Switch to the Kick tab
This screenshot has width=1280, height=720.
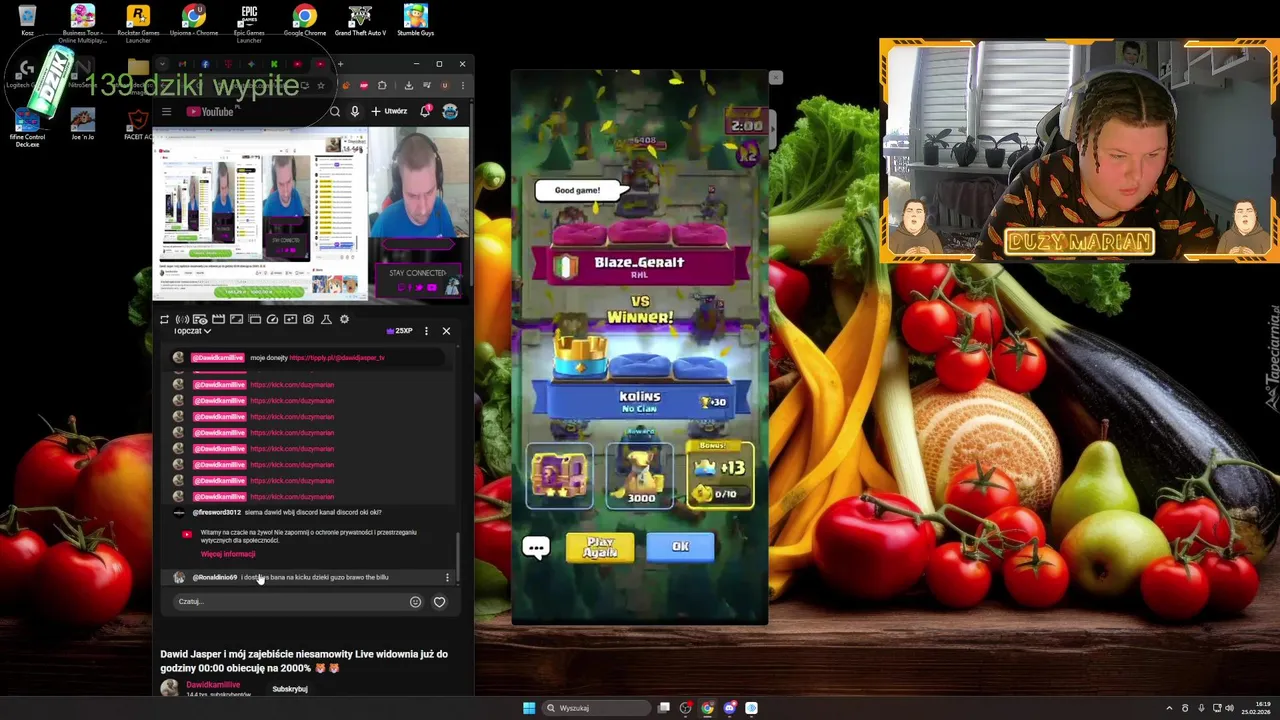[x=274, y=64]
